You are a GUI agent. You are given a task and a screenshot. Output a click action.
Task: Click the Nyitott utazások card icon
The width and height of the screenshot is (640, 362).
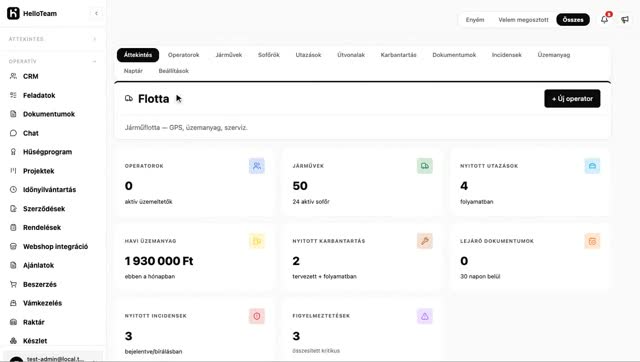592,166
